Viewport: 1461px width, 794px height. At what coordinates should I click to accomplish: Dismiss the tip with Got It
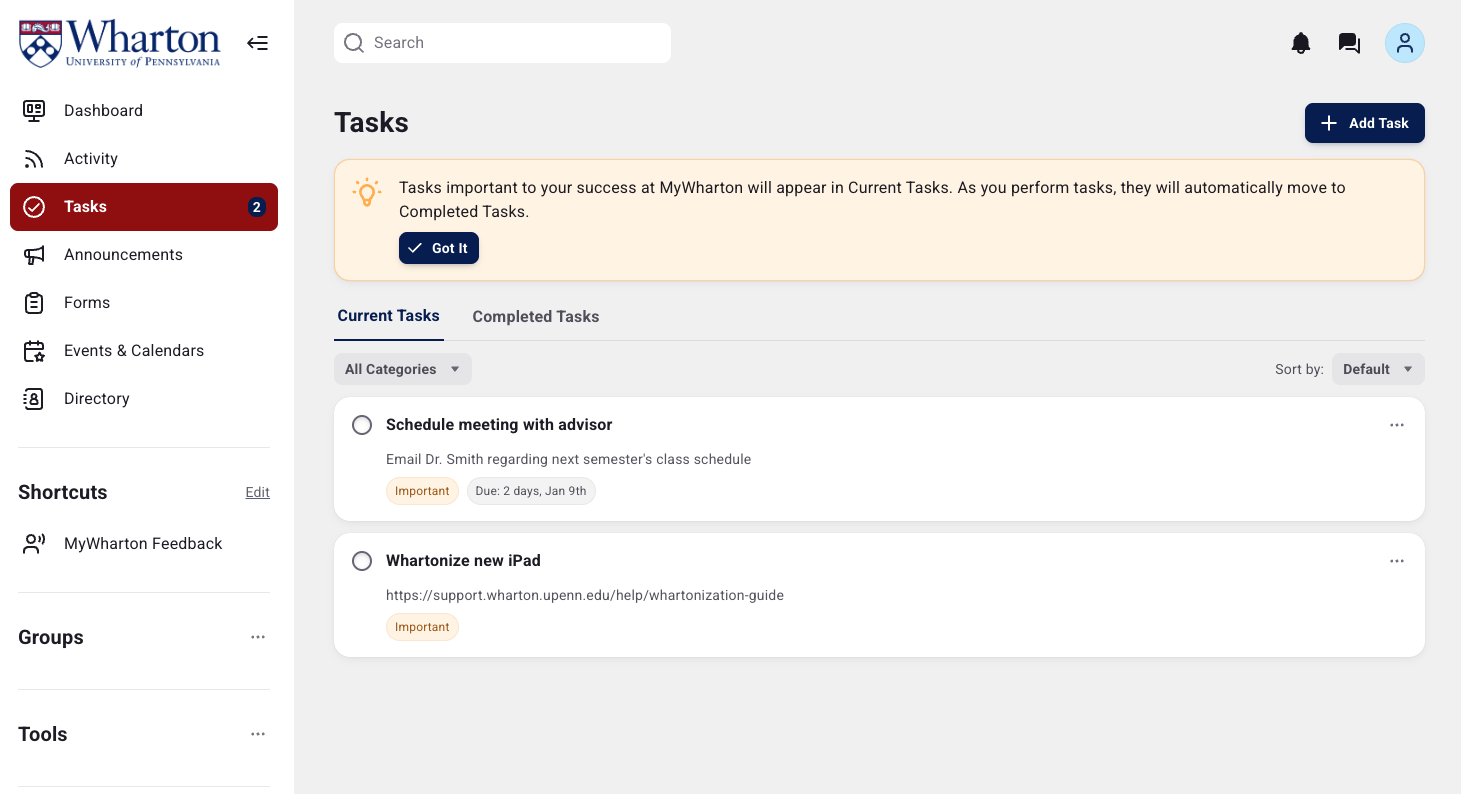coord(438,248)
